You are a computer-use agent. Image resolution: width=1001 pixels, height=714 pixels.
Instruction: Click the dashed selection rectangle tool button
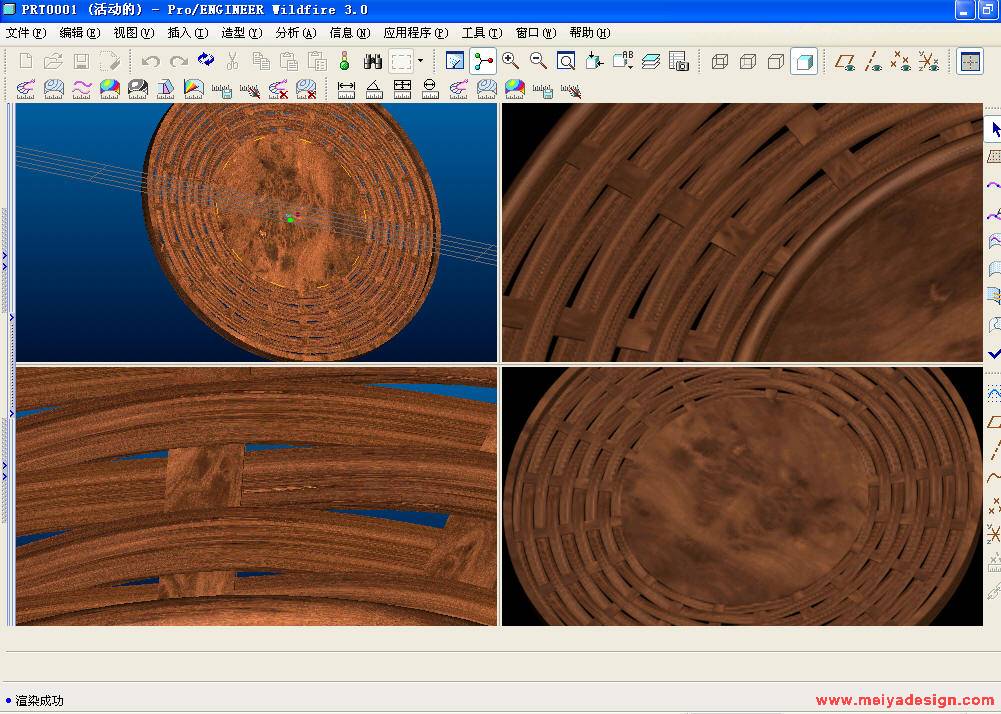(x=402, y=61)
